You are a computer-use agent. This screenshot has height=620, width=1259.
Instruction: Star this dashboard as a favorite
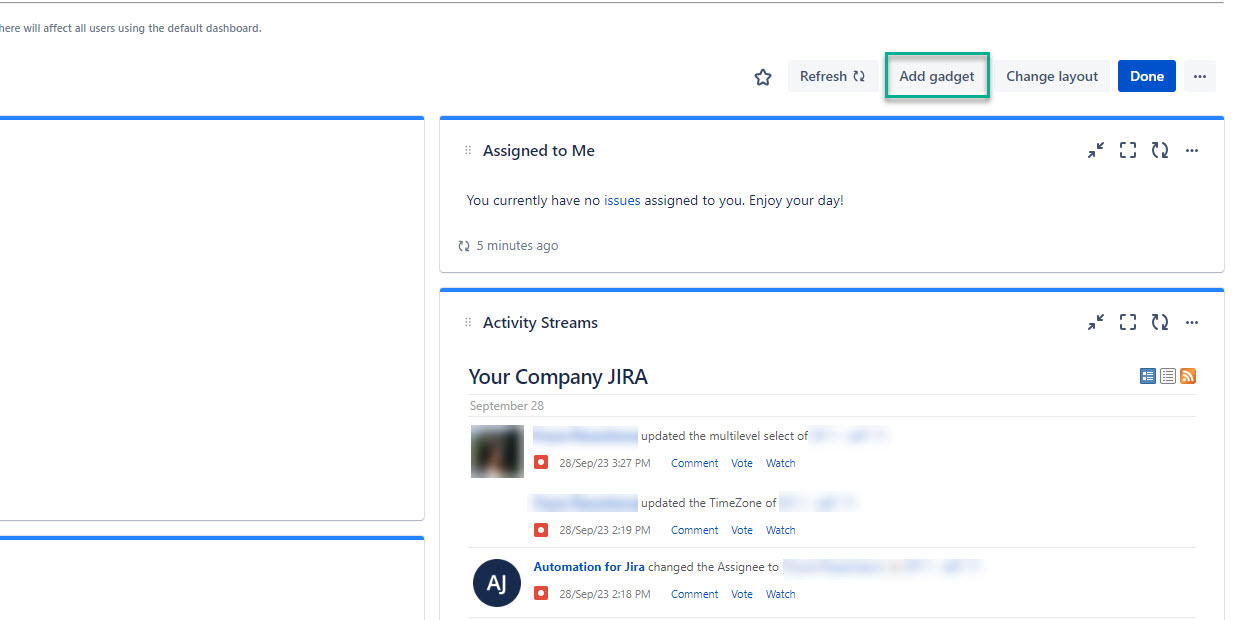[763, 77]
